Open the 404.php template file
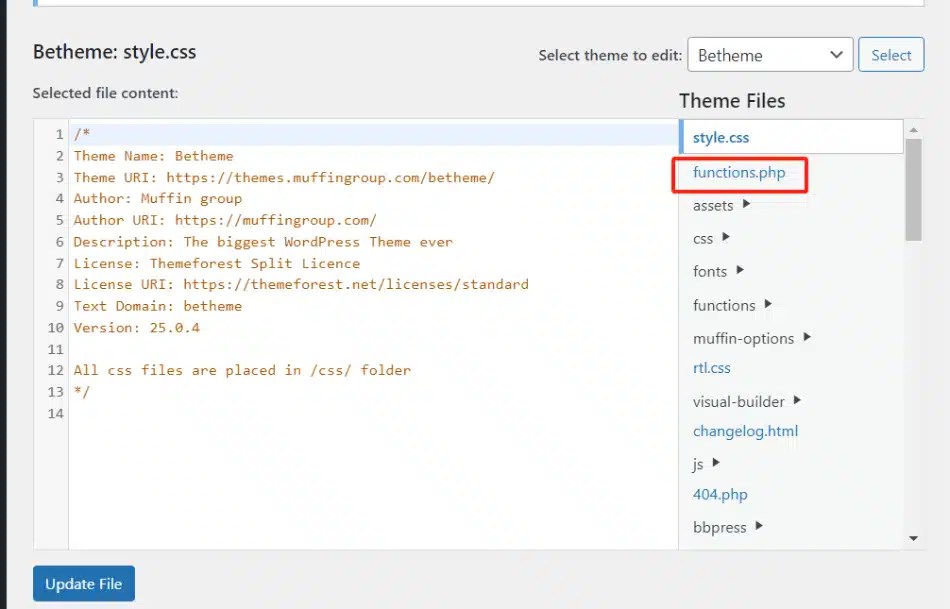Screen dimensions: 950x609 720,494
